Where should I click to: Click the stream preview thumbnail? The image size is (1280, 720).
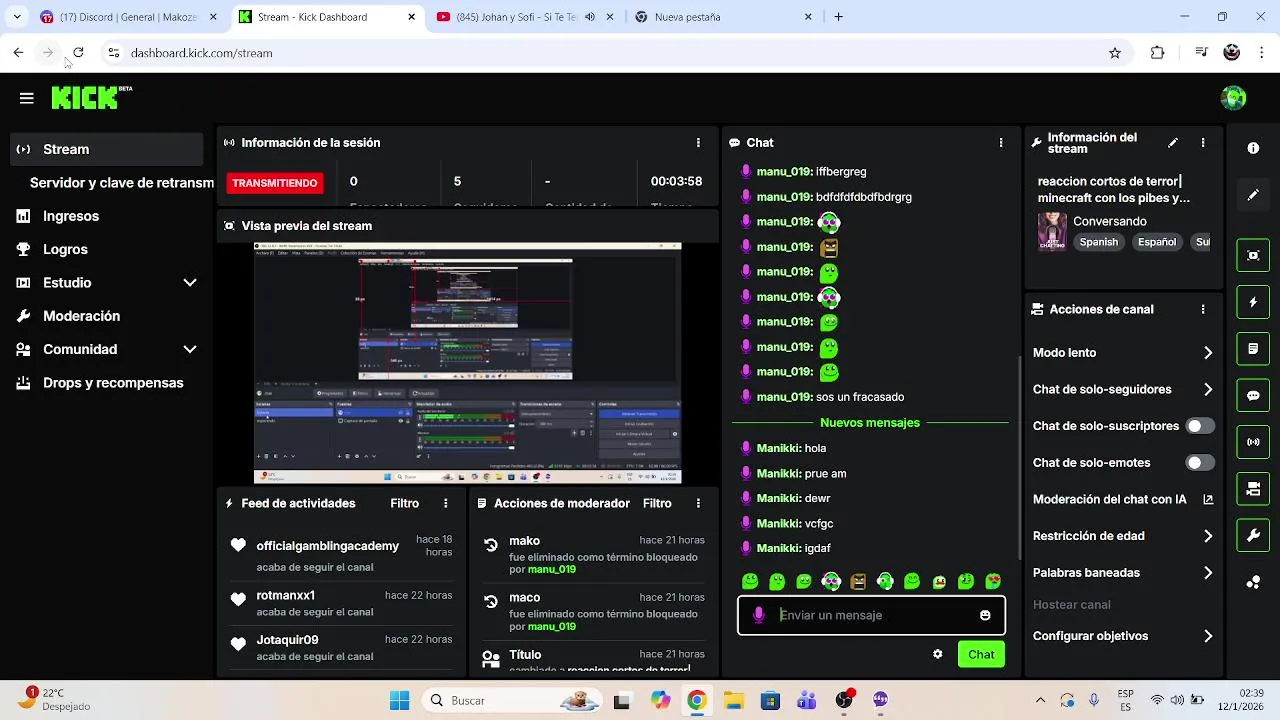tap(467, 363)
